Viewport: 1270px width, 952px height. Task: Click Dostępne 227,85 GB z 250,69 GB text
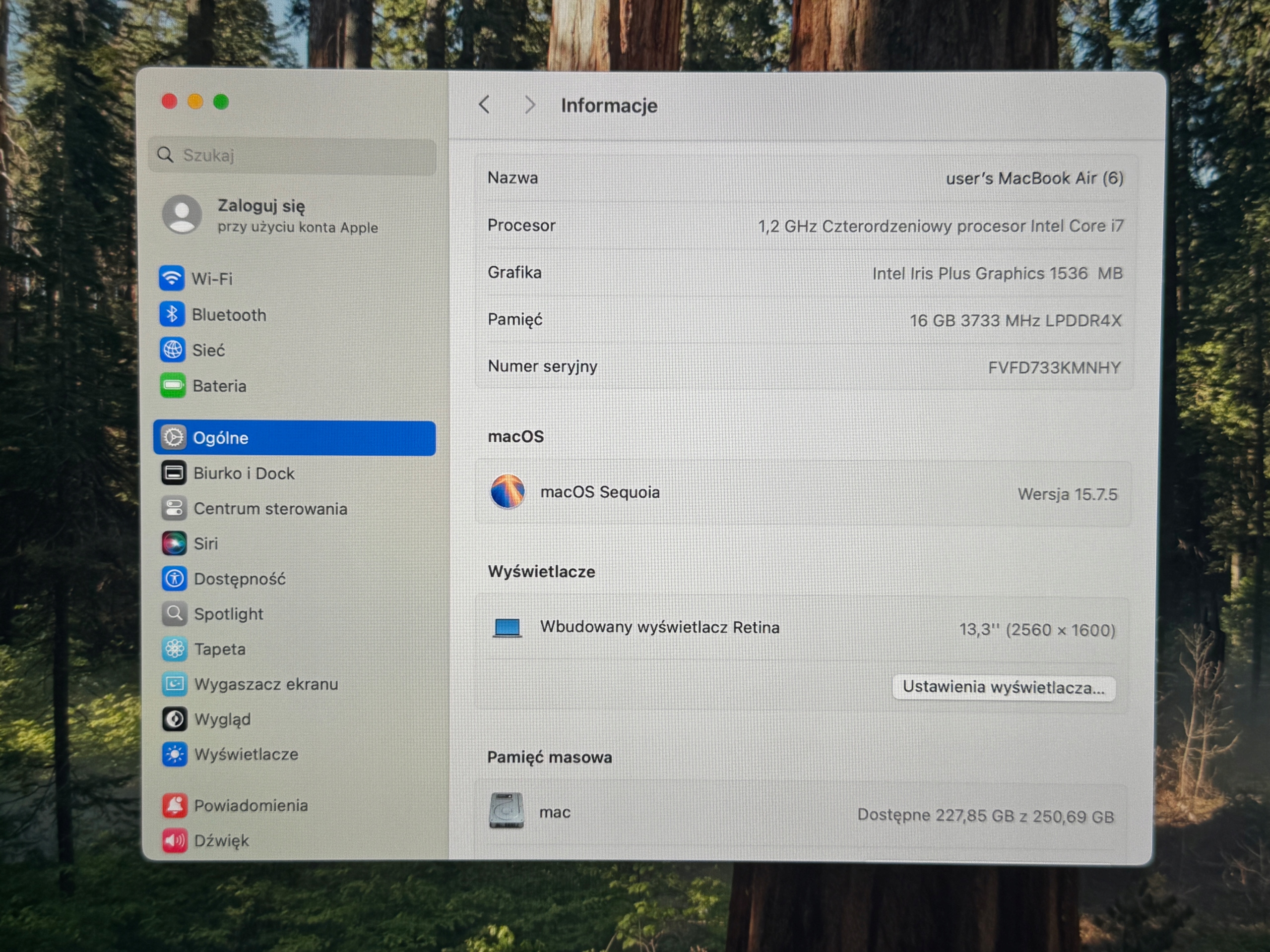(x=985, y=816)
